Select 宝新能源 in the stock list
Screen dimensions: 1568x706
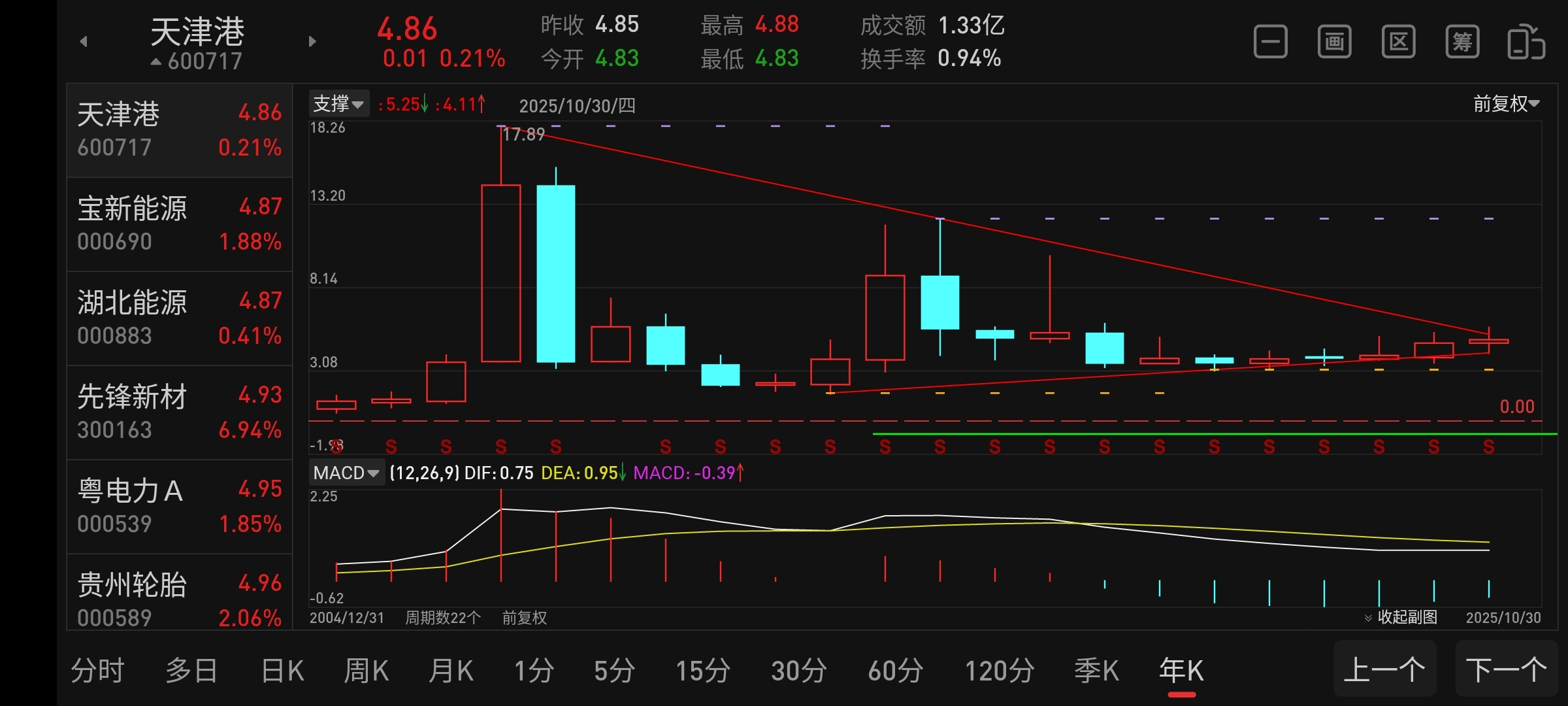point(179,224)
